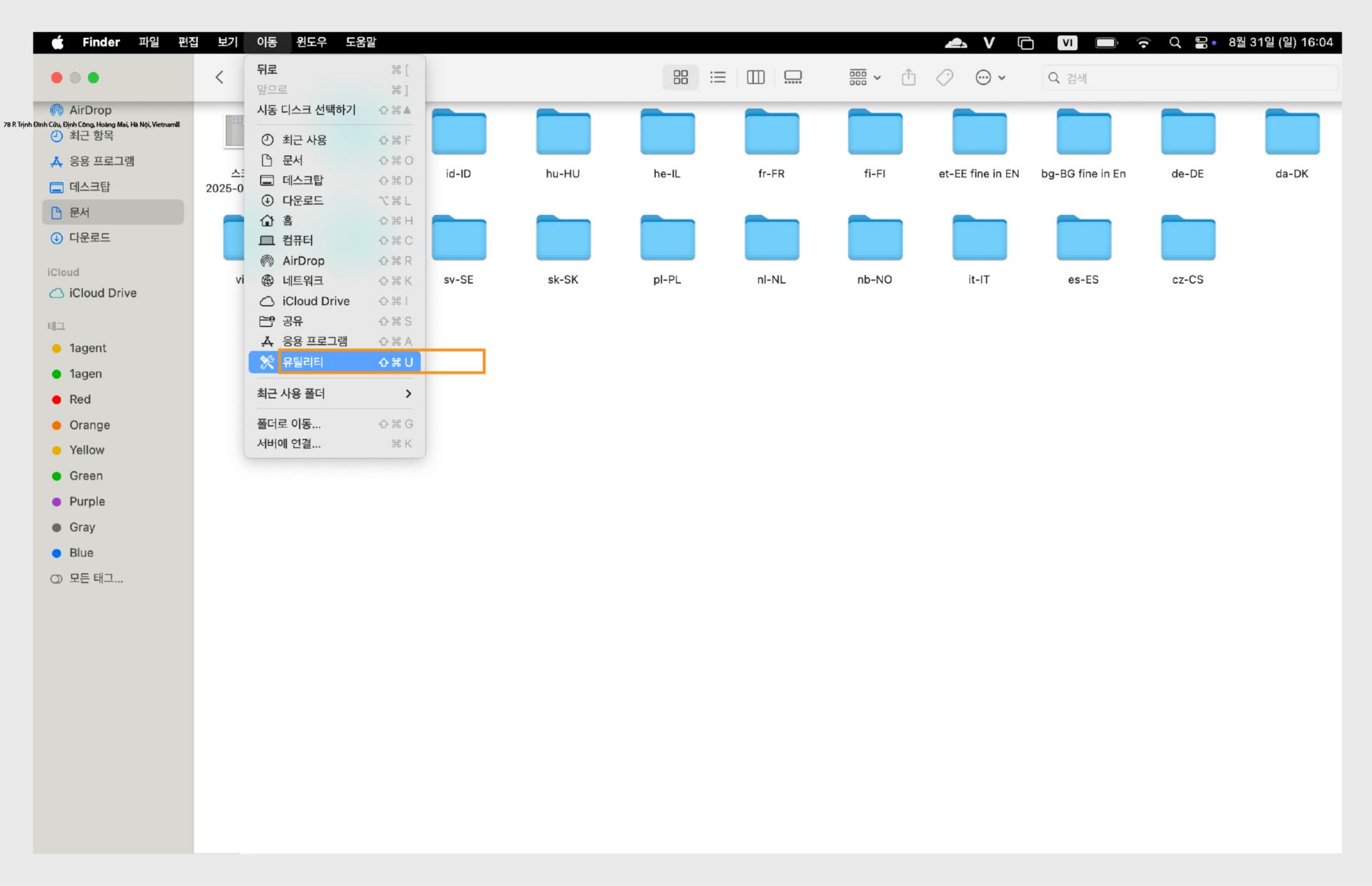Image resolution: width=1372 pixels, height=886 pixels.
Task: Click the tag icon in toolbar
Action: click(x=945, y=77)
